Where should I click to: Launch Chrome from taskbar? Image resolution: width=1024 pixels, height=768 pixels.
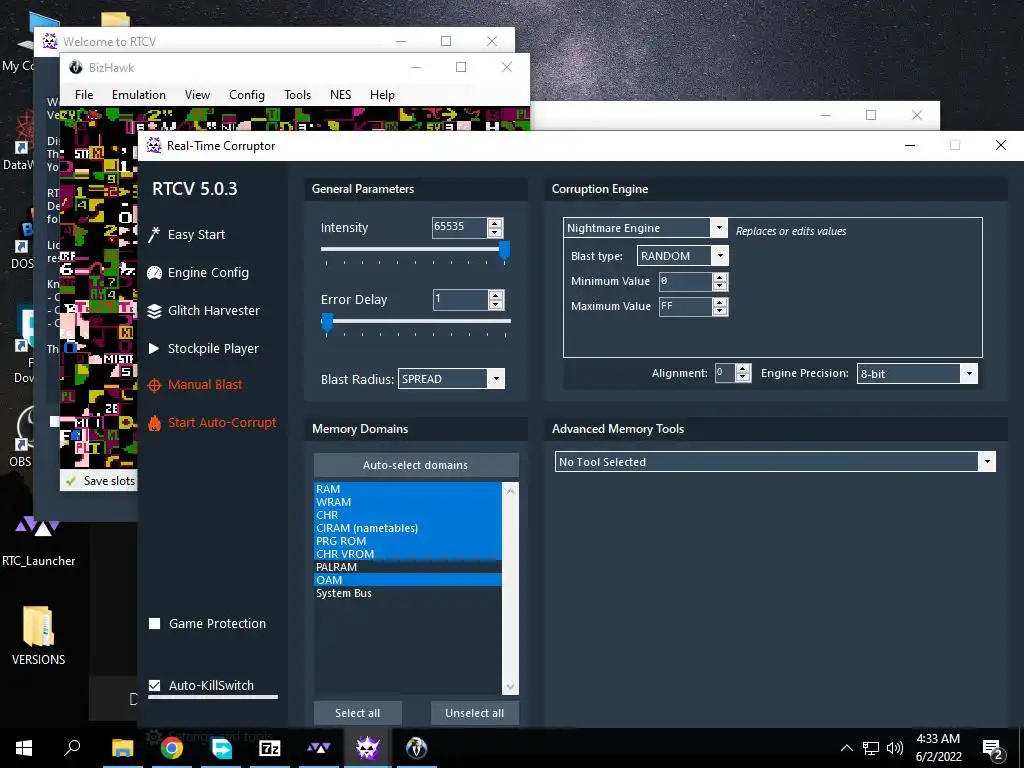coord(172,748)
